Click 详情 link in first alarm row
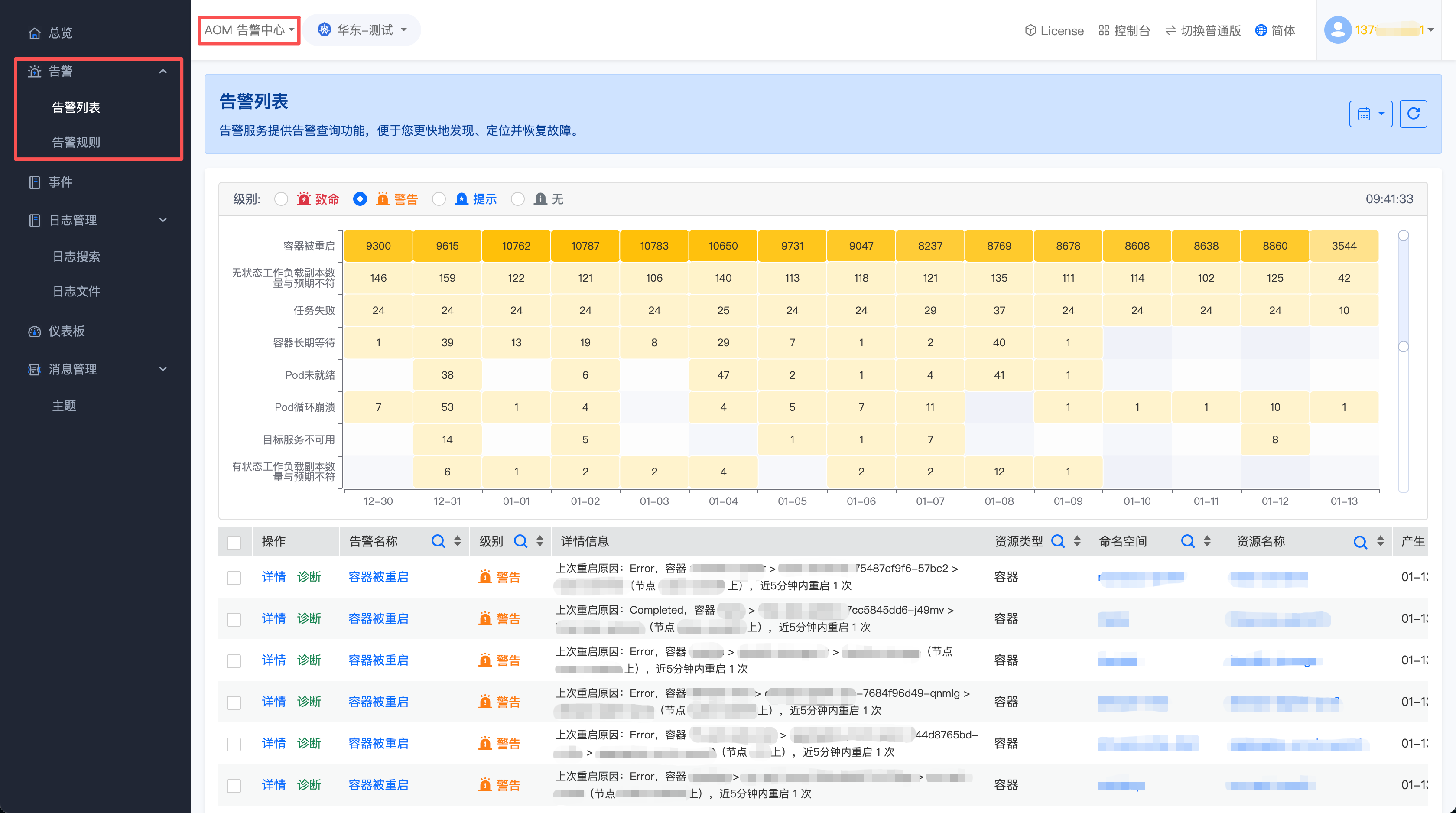This screenshot has height=813, width=1456. 273,577
